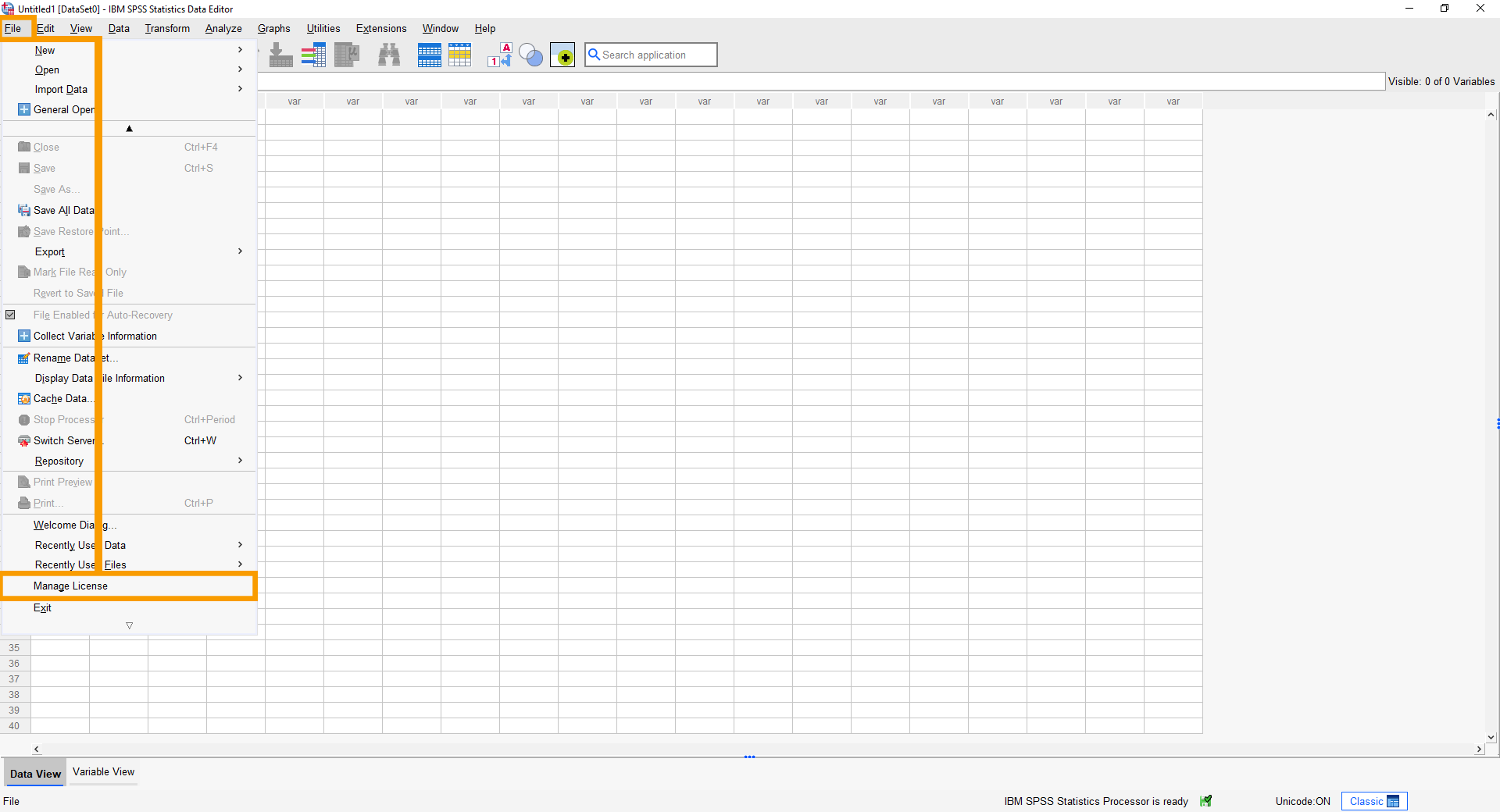1500x812 pixels.
Task: Open the Data menu
Action: pyautogui.click(x=119, y=28)
